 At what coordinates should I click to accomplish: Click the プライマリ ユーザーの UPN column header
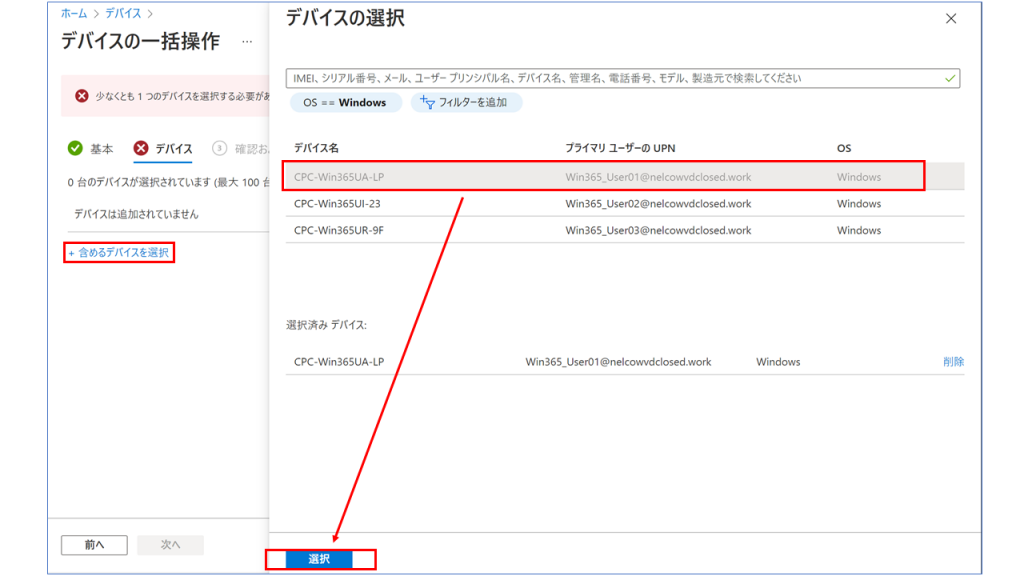(x=620, y=148)
